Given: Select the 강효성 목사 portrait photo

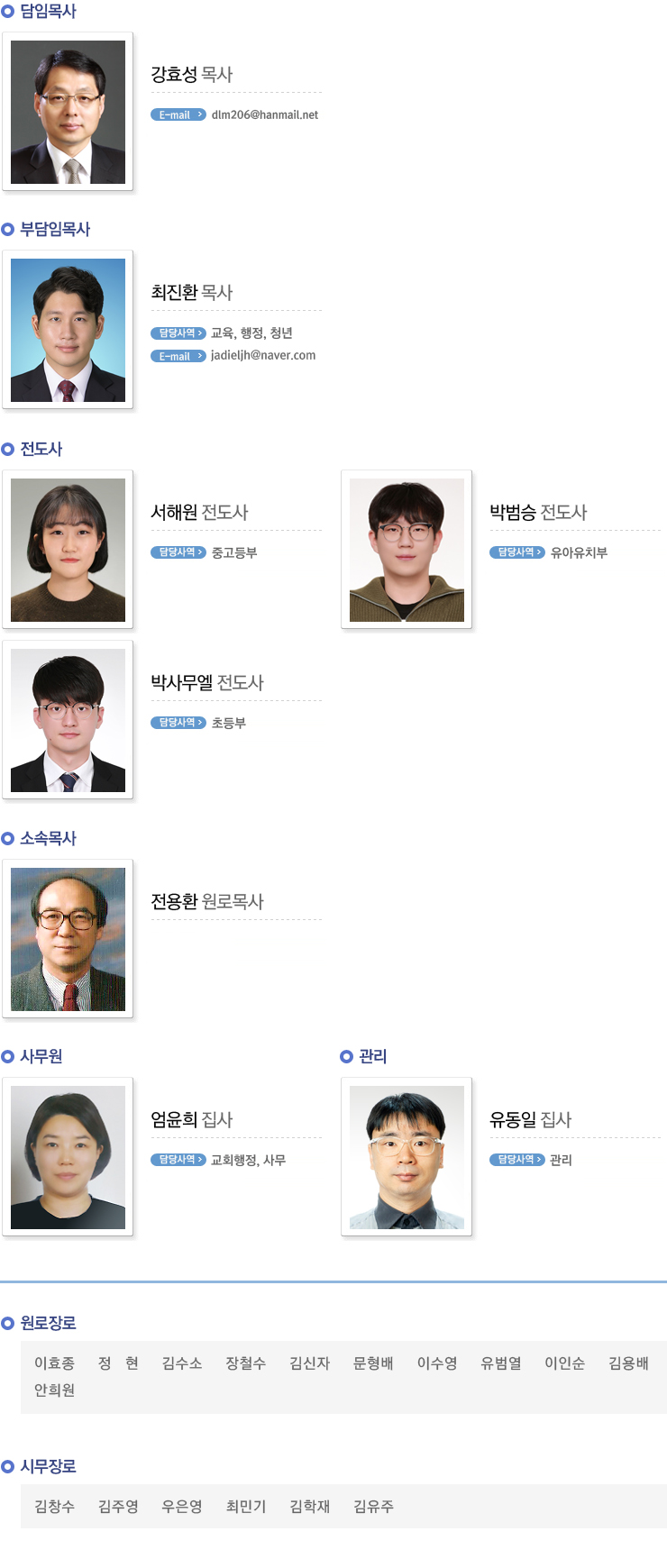Looking at the screenshot, I should coord(68,112).
